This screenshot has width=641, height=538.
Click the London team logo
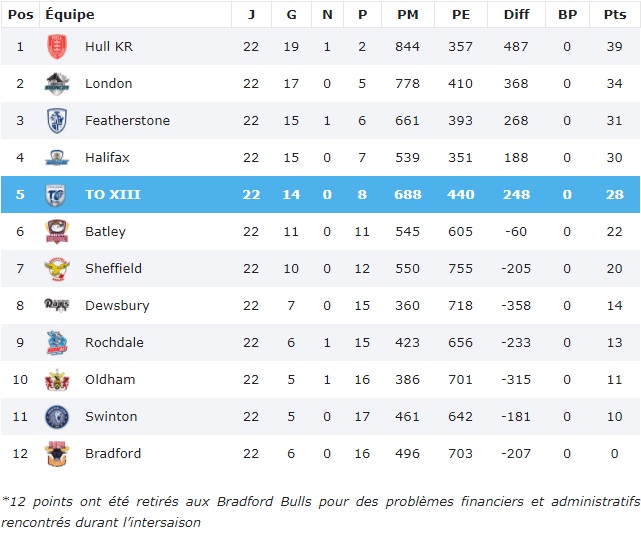[57, 84]
